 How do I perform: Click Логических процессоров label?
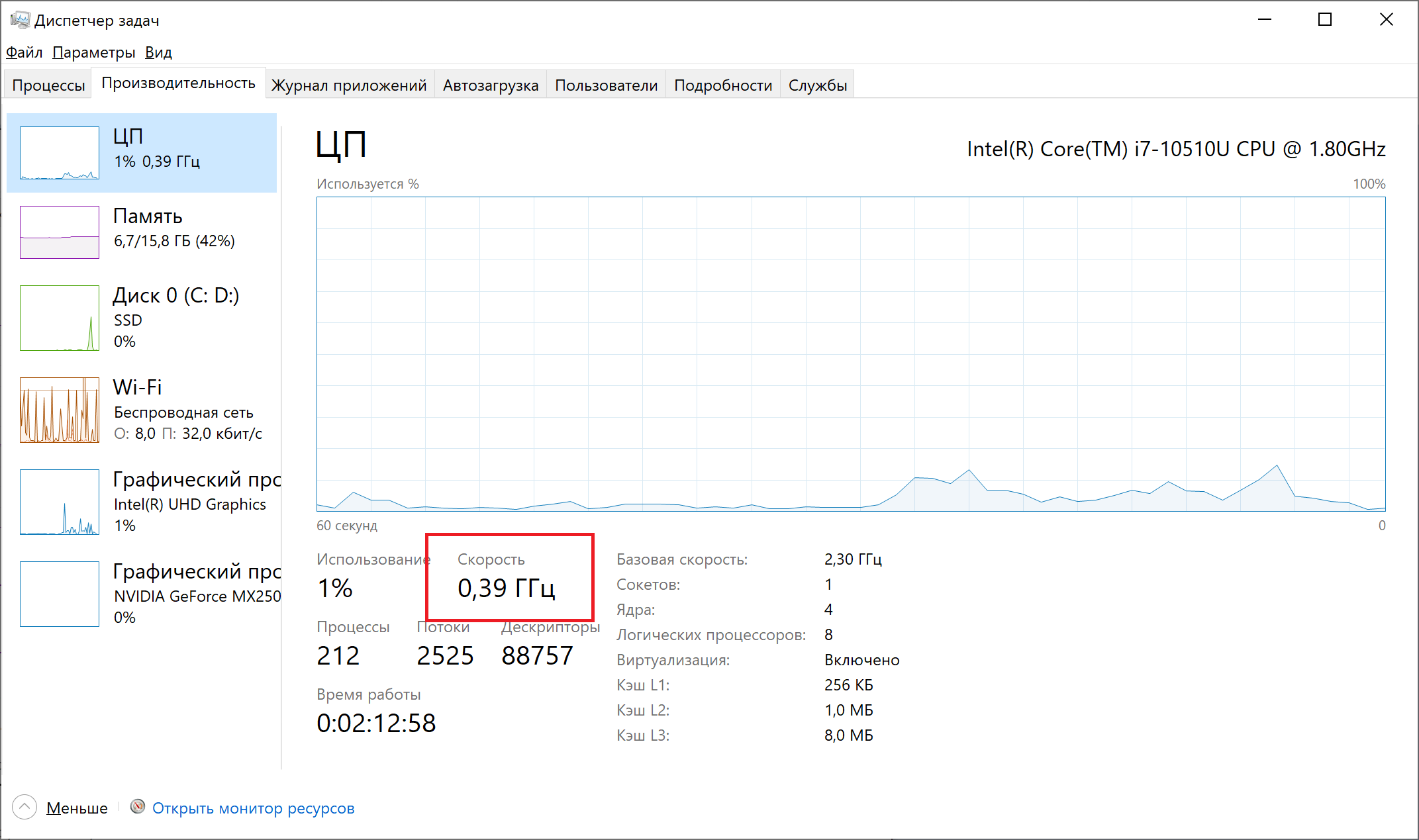tap(711, 635)
